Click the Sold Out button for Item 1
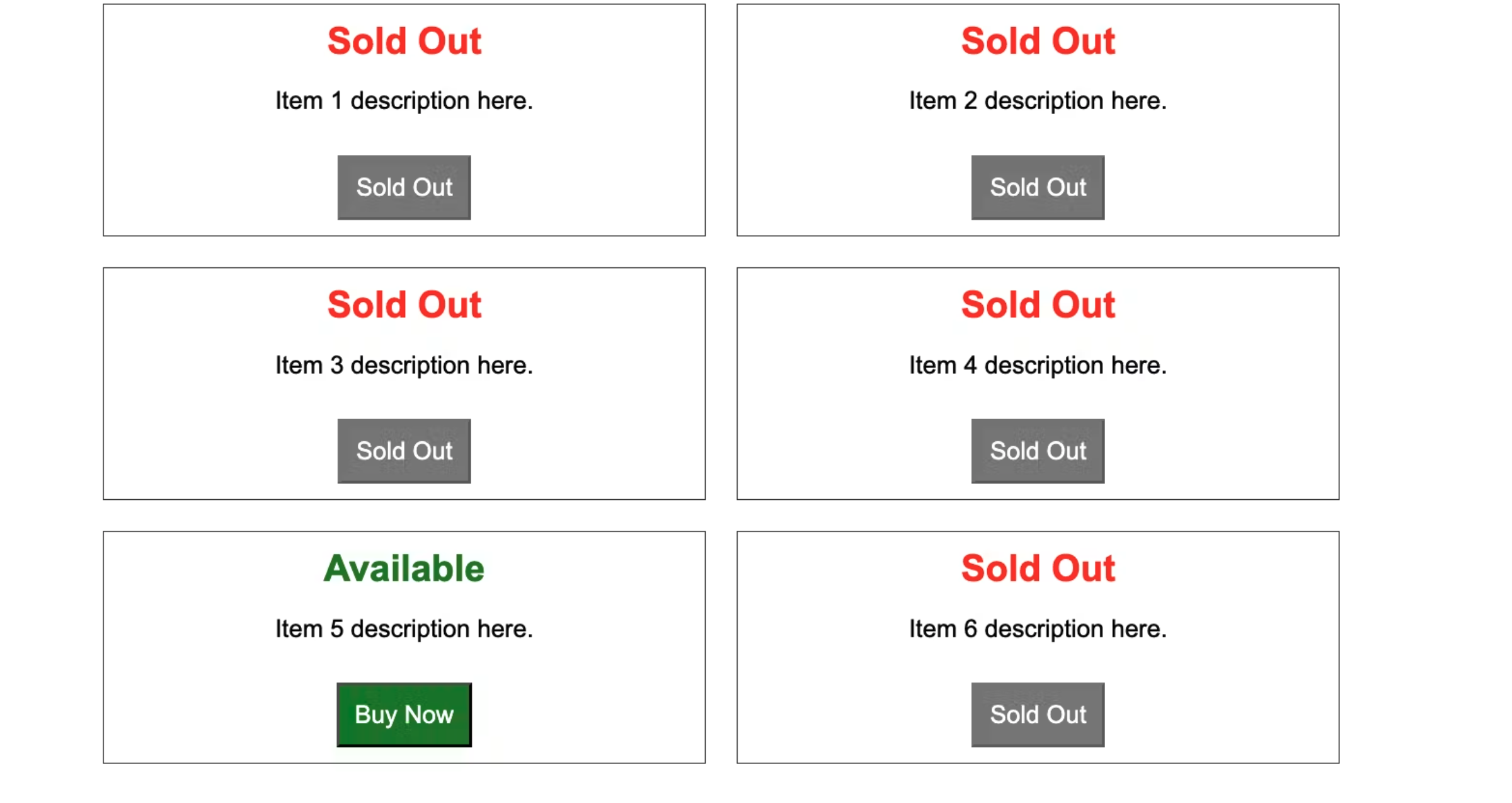Viewport: 1512px width, 803px height. (404, 187)
